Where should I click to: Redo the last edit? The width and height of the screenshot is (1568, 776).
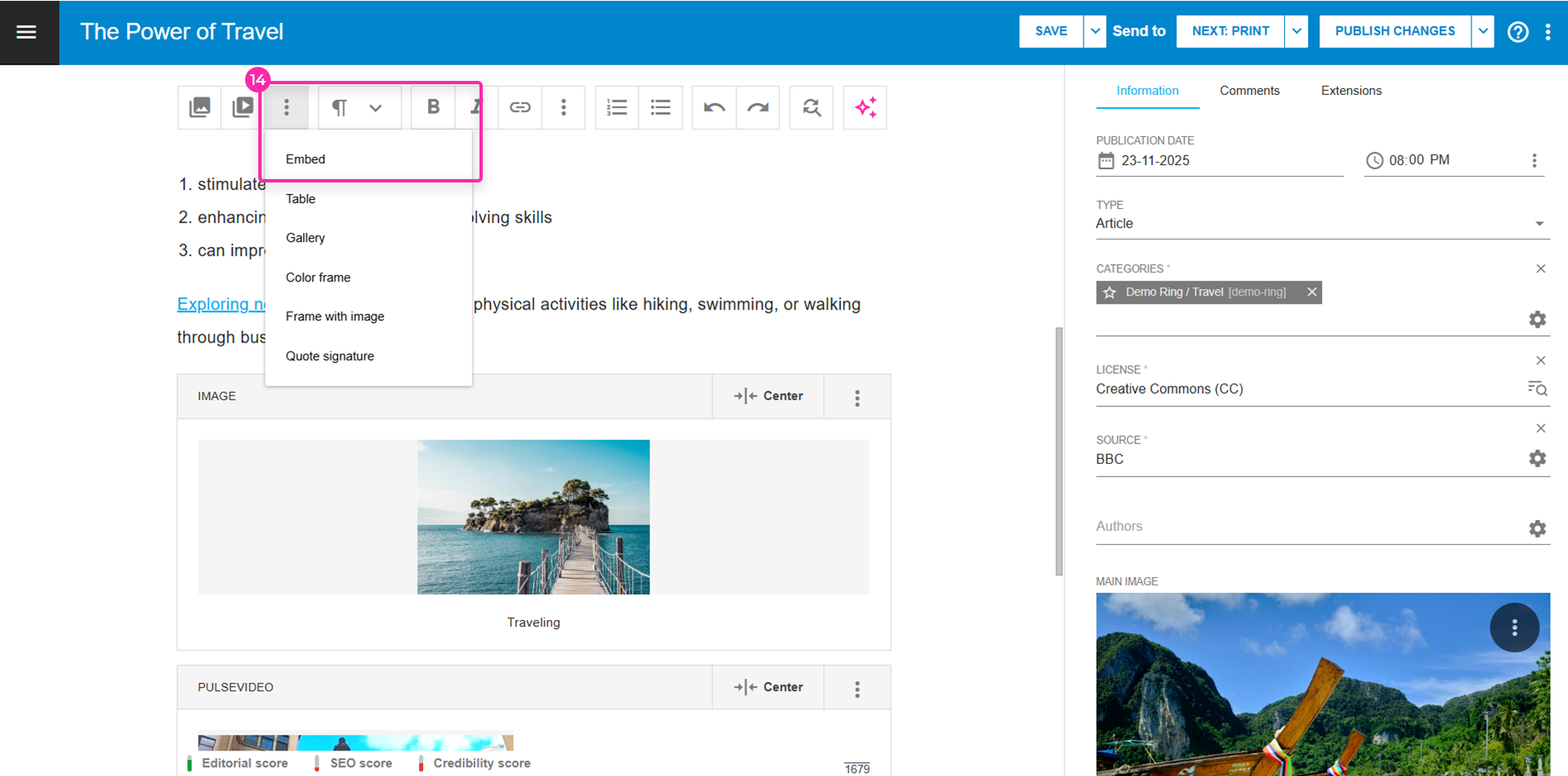tap(758, 107)
